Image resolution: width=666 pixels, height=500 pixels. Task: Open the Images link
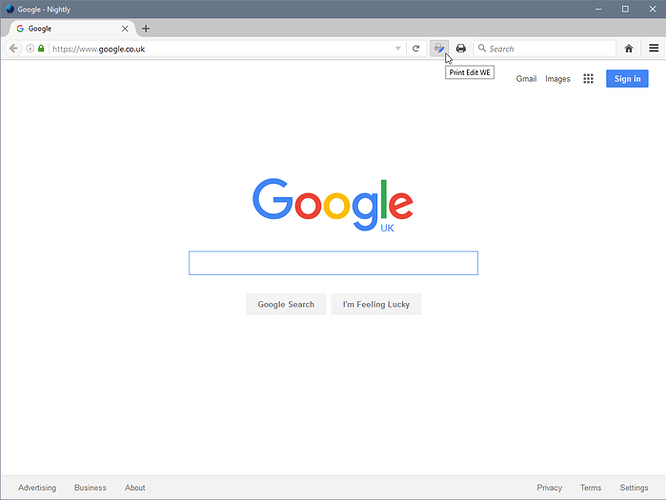(558, 79)
